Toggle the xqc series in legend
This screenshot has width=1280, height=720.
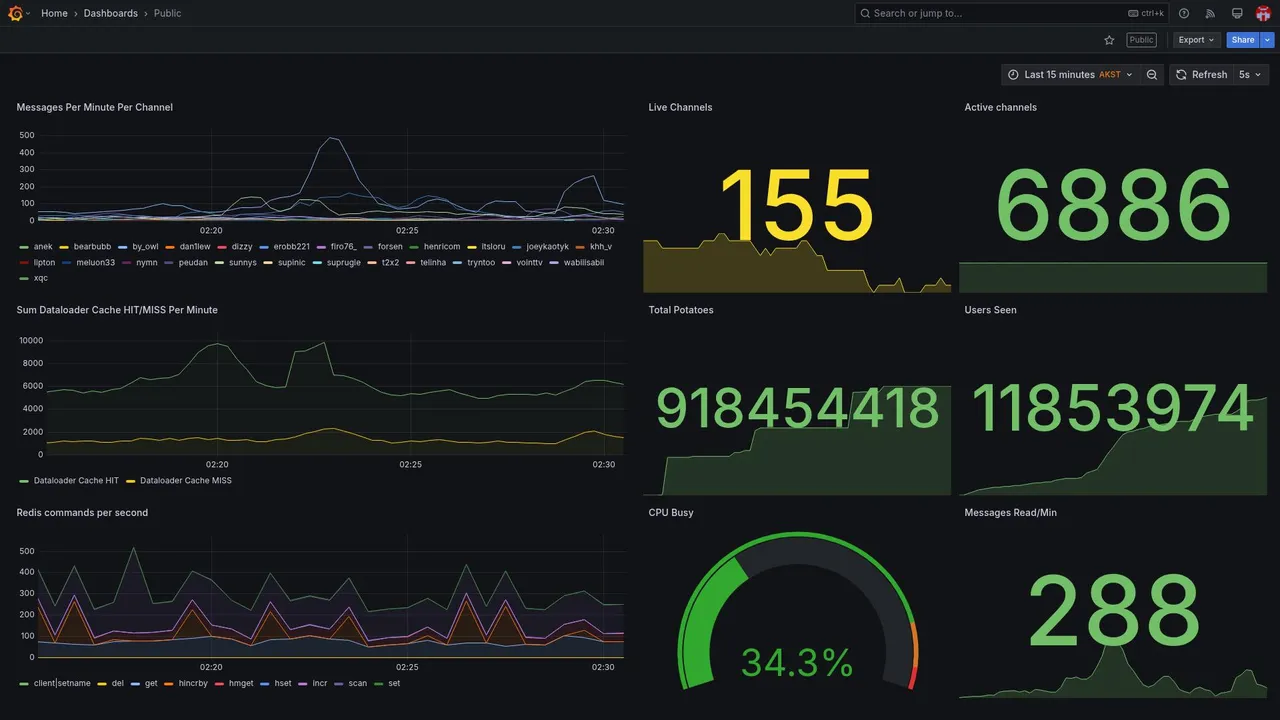pyautogui.click(x=40, y=278)
